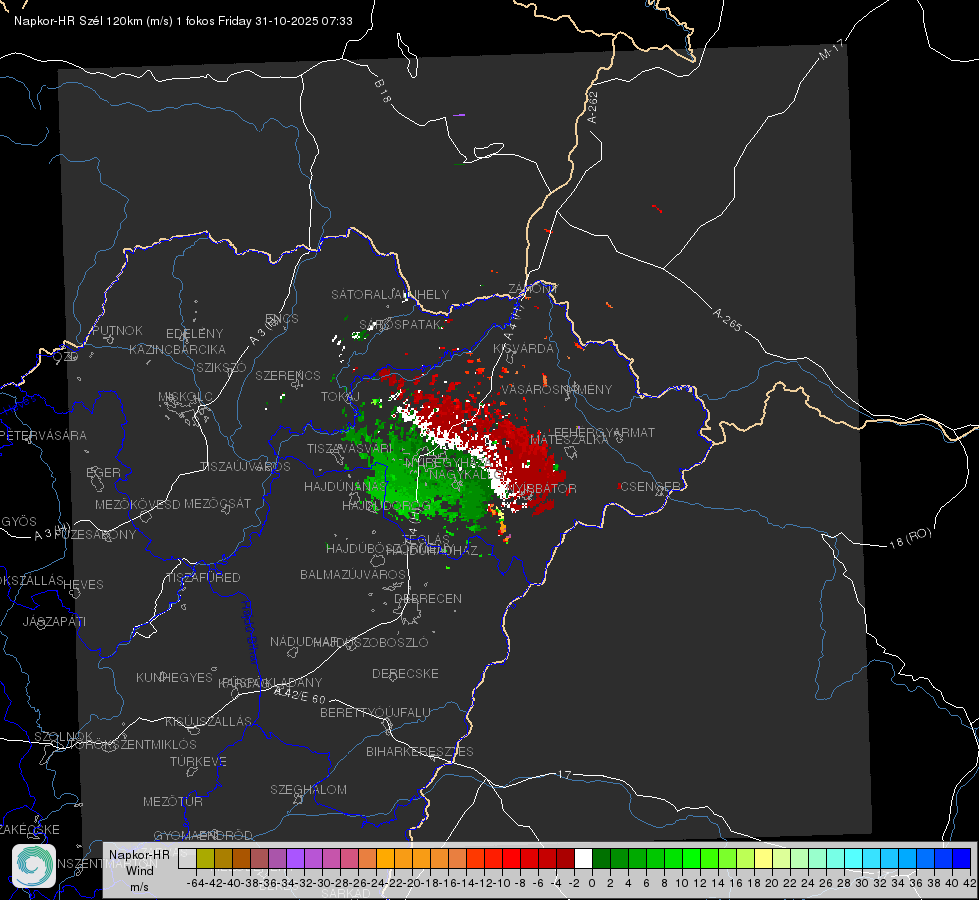Click the EDELÉNY city label
The height and width of the screenshot is (900, 979).
coord(195,334)
